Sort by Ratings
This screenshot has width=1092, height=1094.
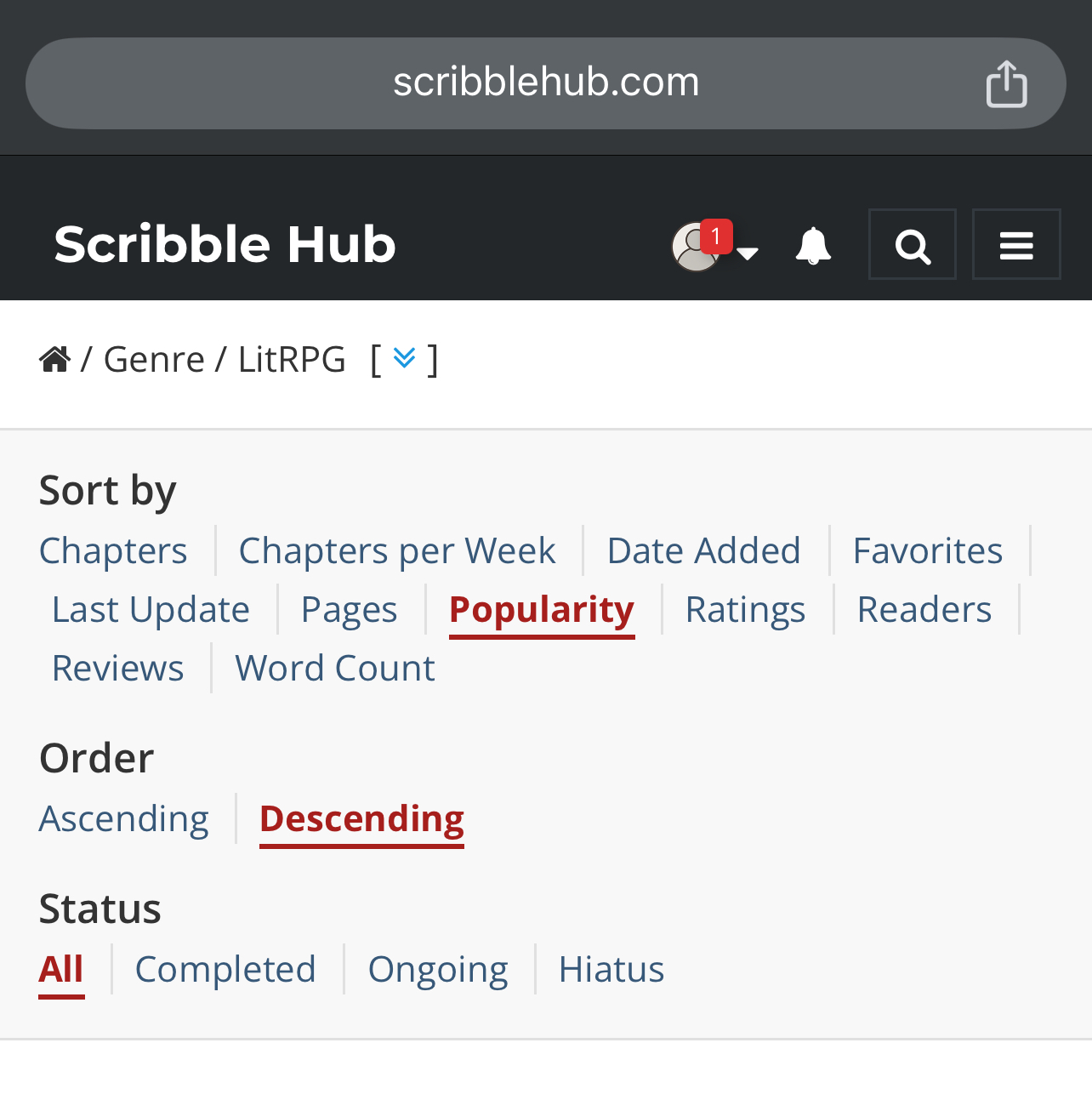click(745, 610)
